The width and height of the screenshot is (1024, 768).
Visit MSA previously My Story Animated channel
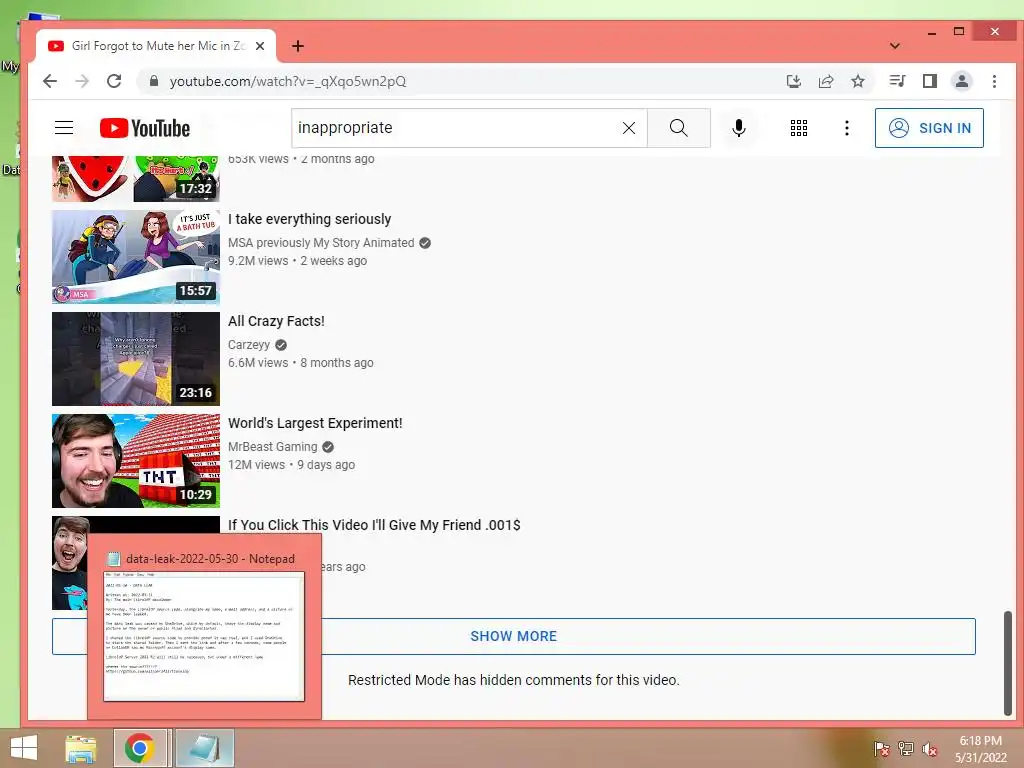tap(321, 242)
